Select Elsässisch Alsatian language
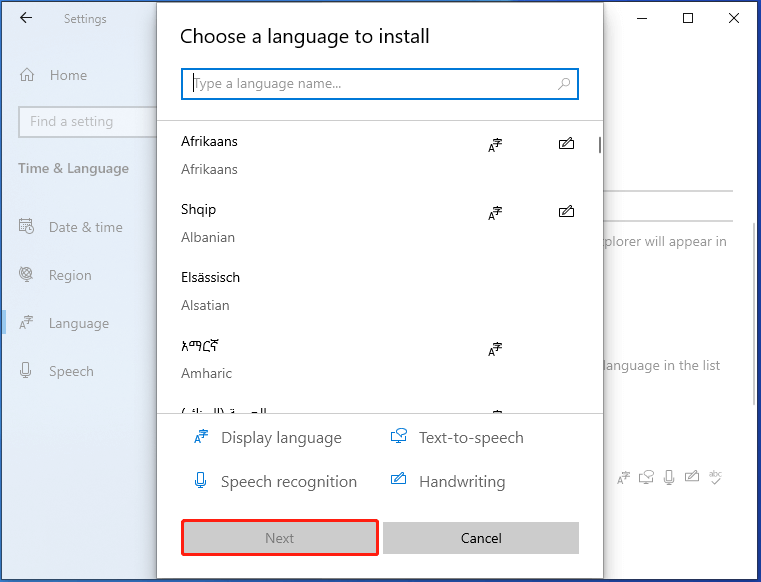Viewport: 761px width, 582px height. click(380, 291)
